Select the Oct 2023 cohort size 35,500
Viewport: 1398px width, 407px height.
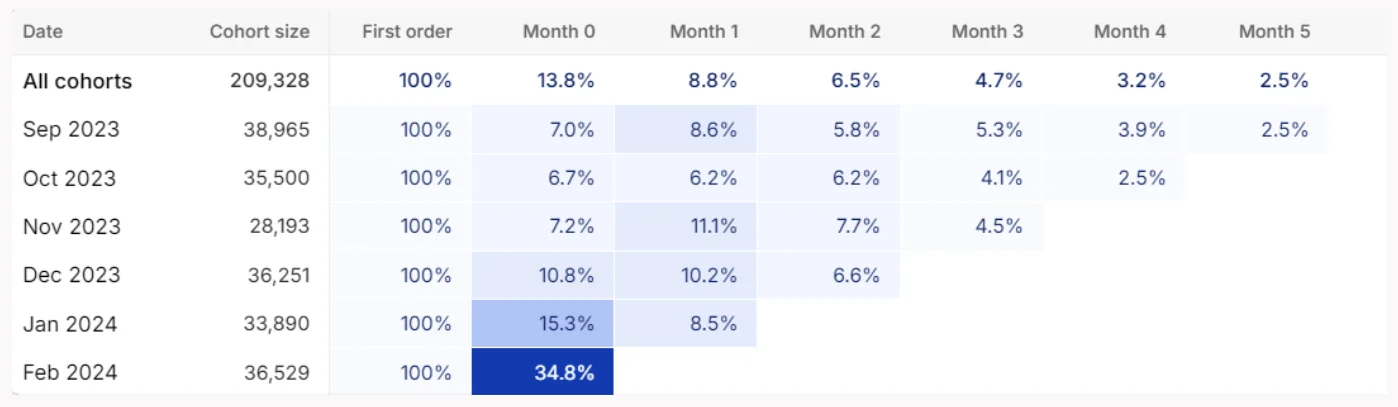tap(276, 178)
